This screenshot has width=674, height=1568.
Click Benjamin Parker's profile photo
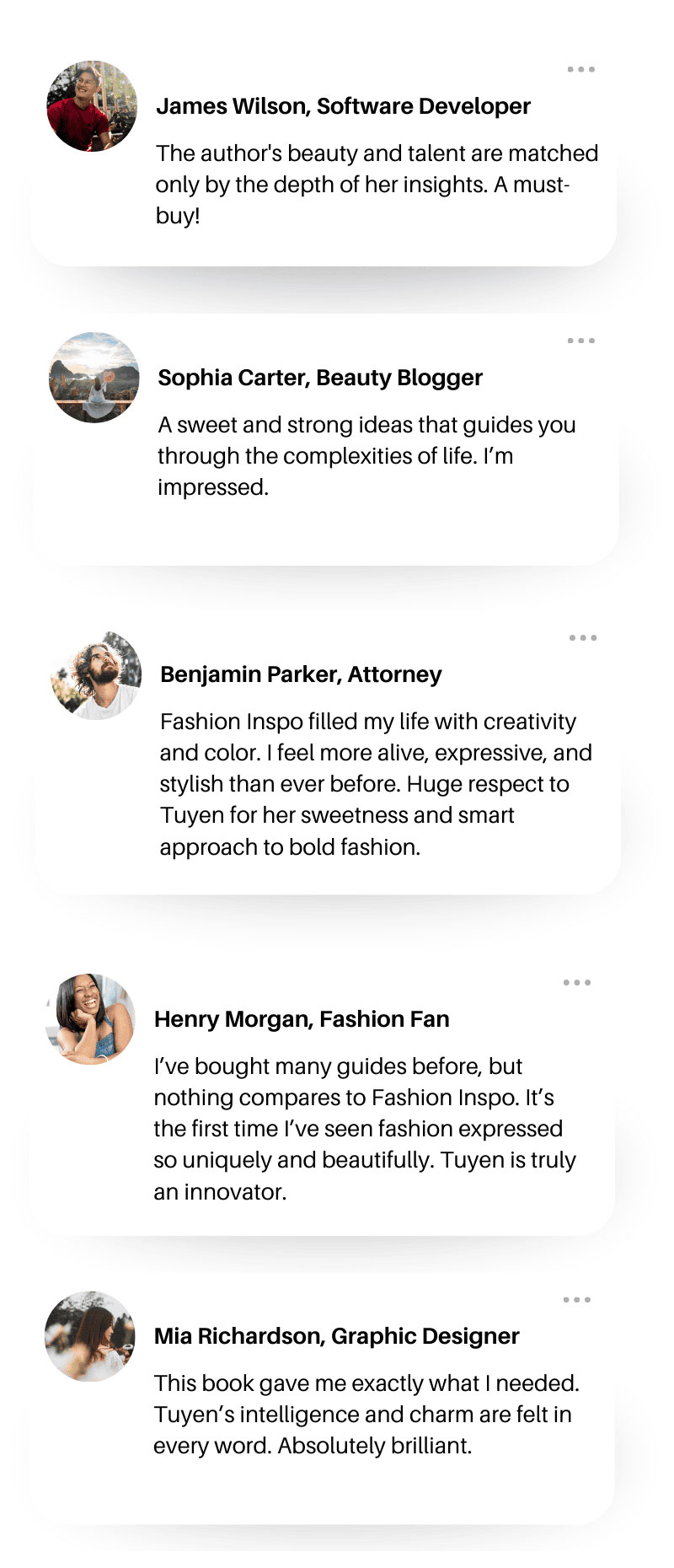coord(96,675)
